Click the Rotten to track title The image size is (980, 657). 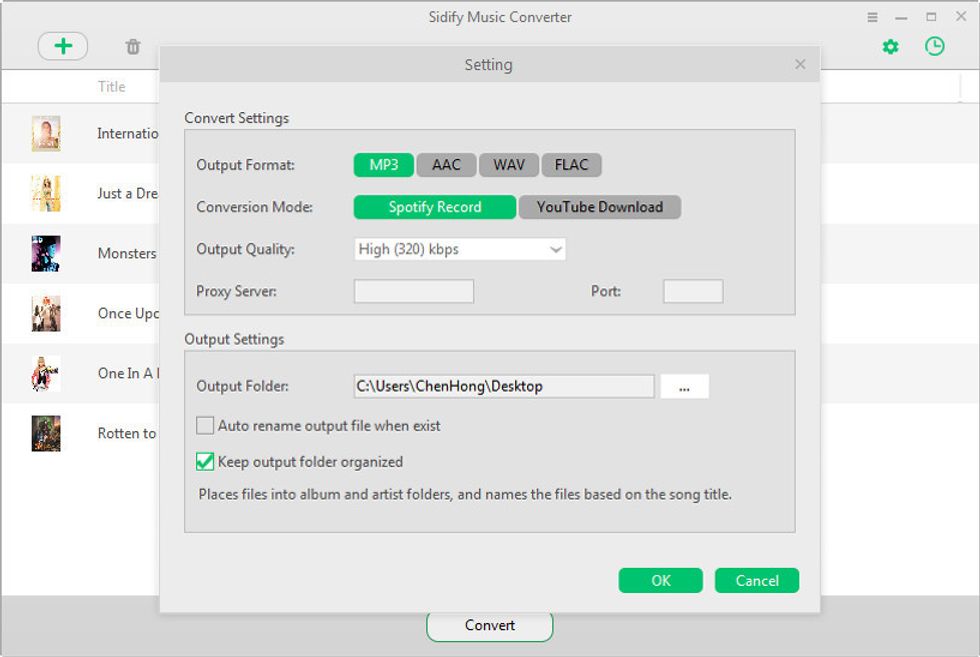(127, 433)
